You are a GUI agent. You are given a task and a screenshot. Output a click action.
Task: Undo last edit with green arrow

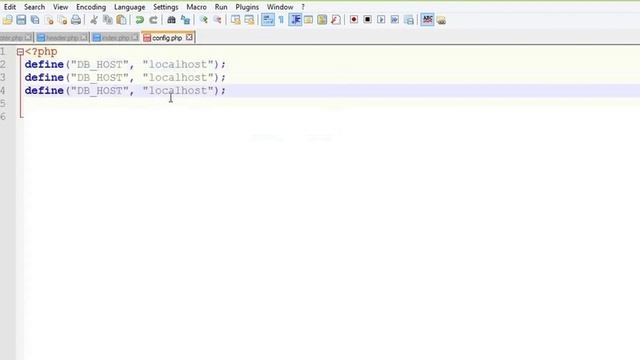pos(140,20)
